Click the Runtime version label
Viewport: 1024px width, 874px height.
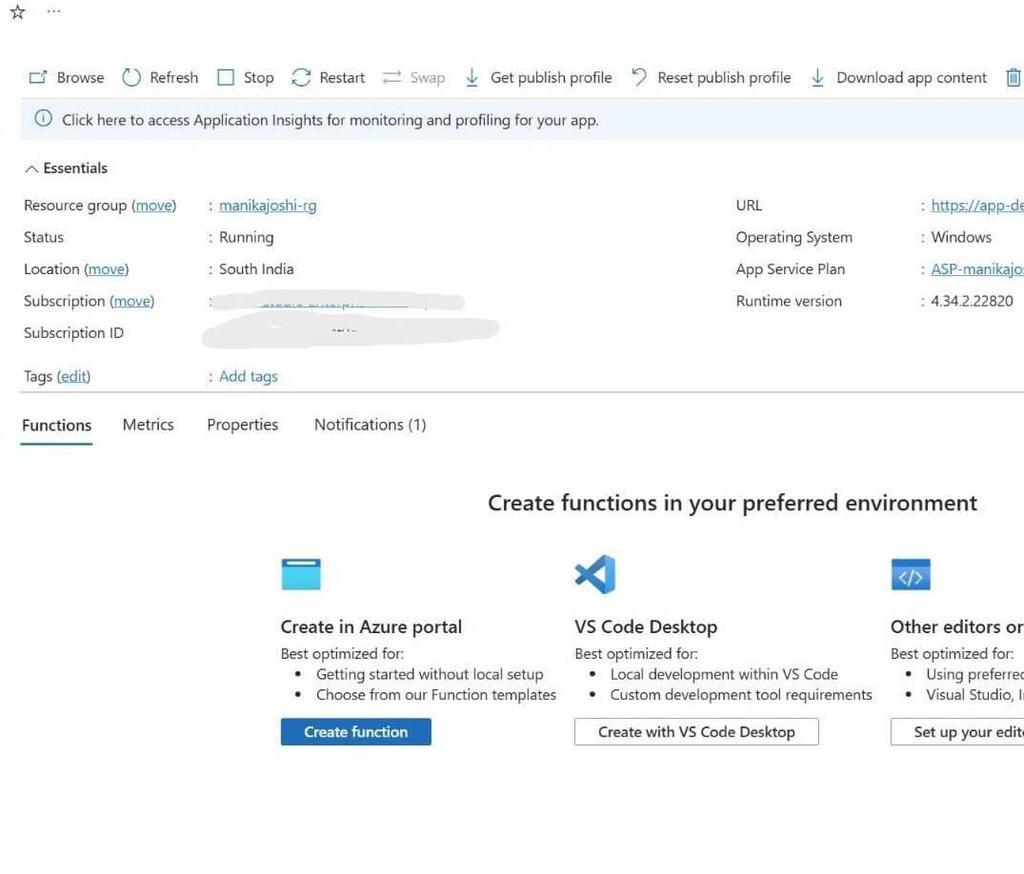[x=789, y=301]
